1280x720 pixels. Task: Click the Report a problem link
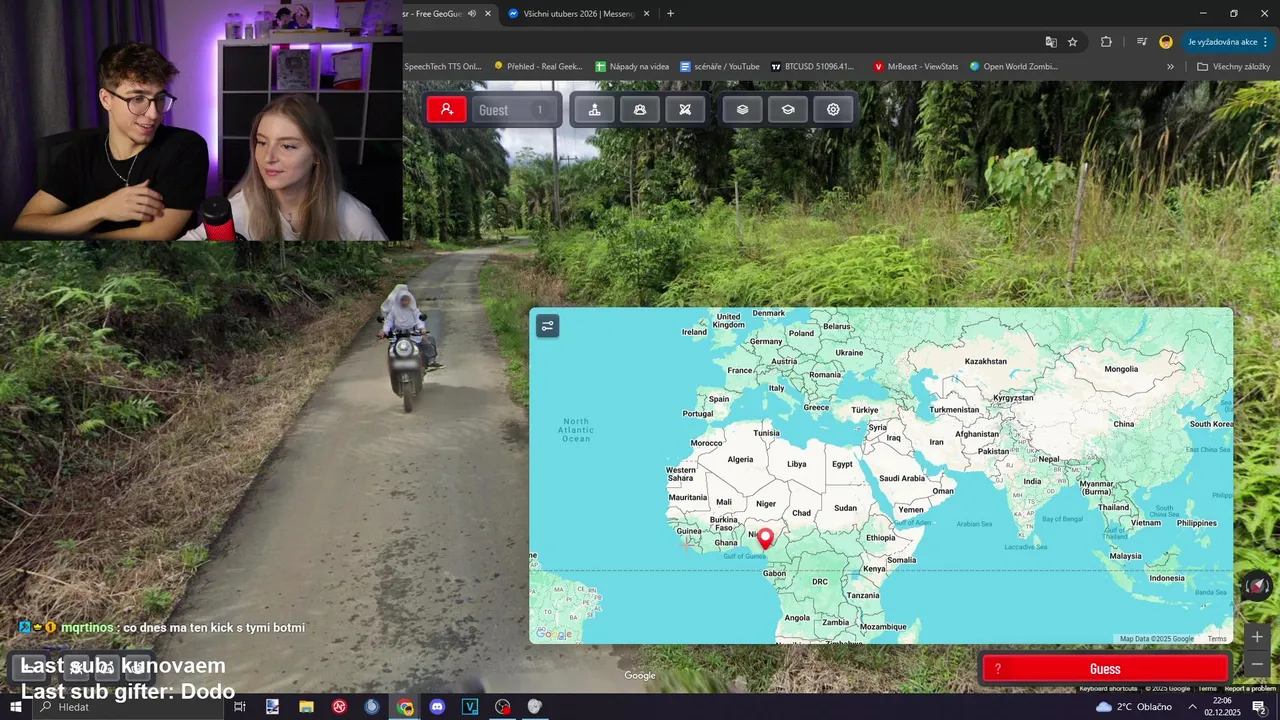pos(1250,688)
